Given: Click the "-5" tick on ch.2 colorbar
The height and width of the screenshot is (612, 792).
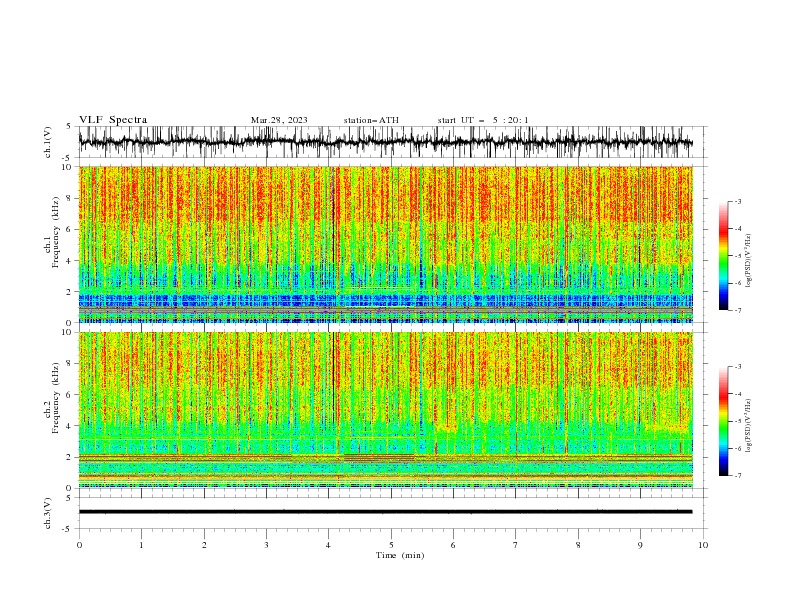Looking at the screenshot, I should [x=738, y=421].
